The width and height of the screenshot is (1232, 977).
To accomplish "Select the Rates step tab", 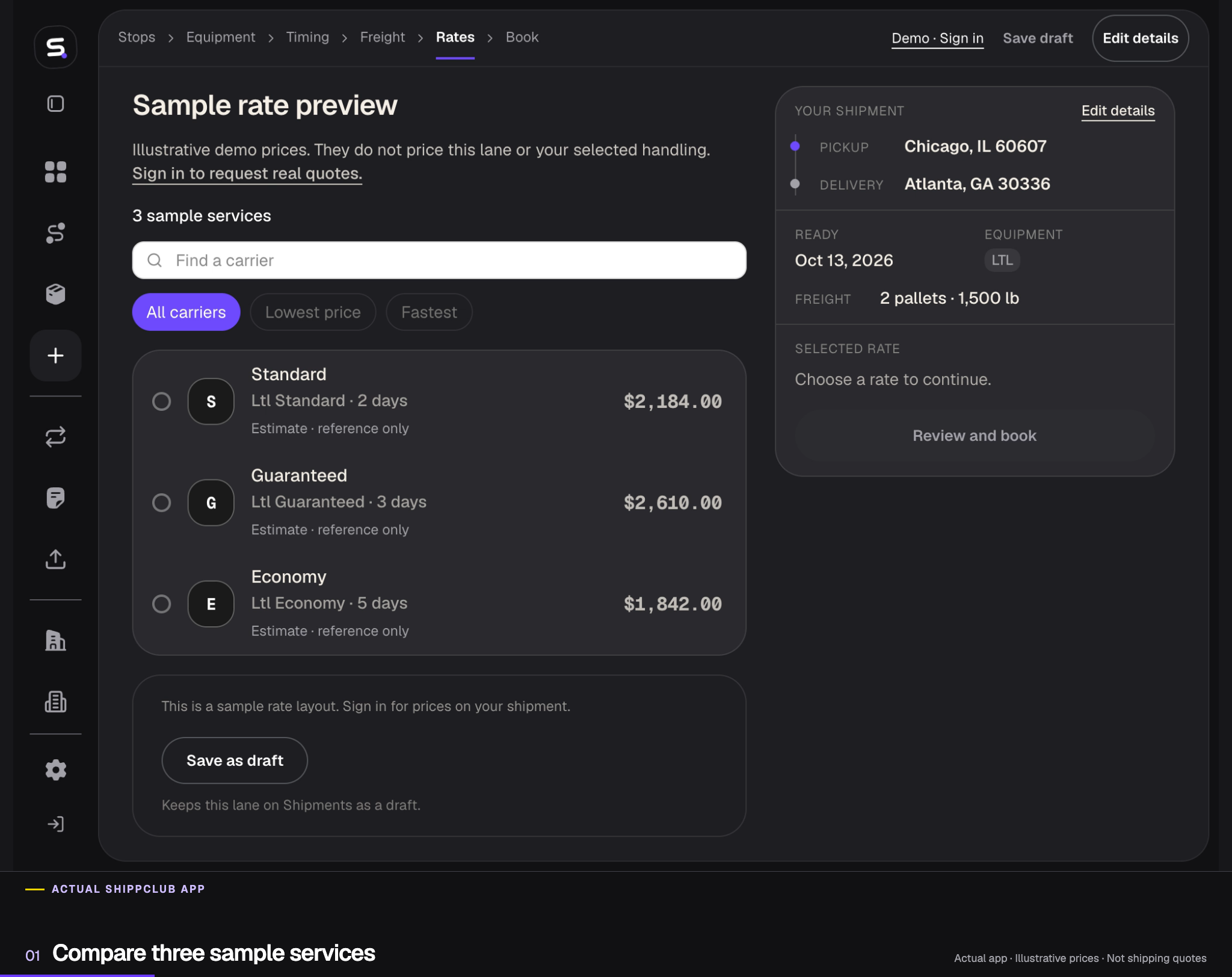I will [455, 37].
